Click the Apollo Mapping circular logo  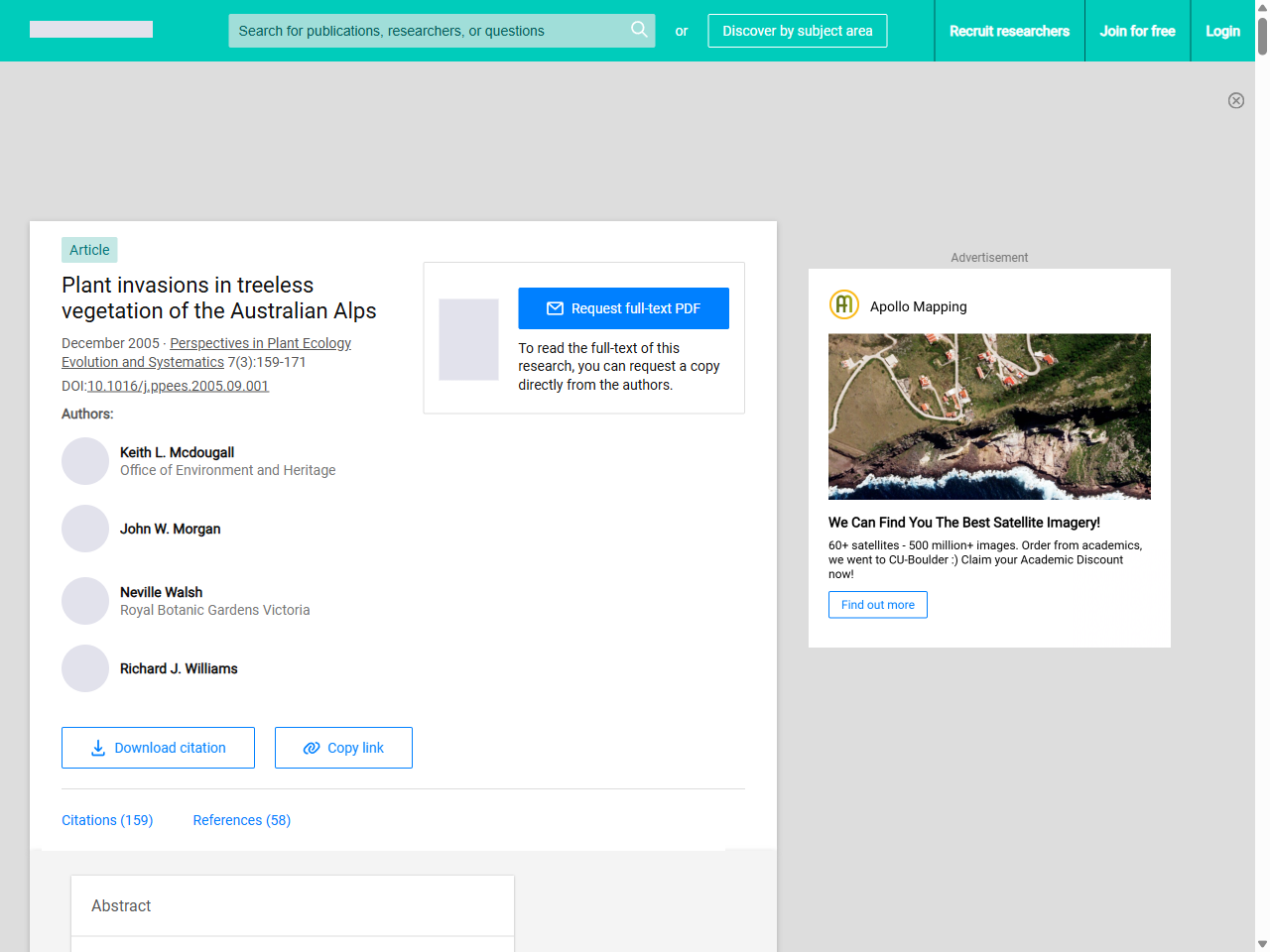843,304
